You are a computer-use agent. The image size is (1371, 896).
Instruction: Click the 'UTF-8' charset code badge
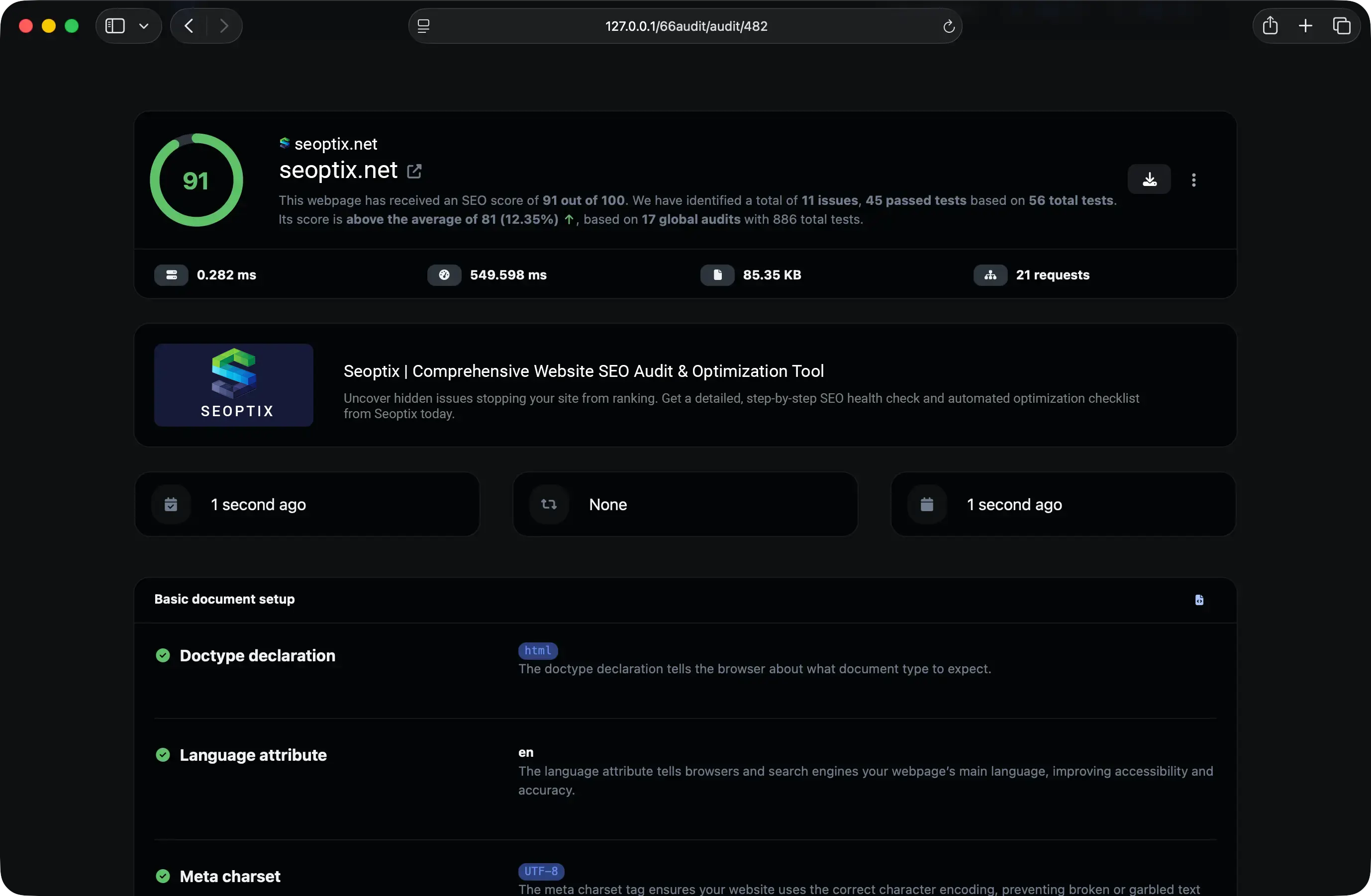pos(541,871)
